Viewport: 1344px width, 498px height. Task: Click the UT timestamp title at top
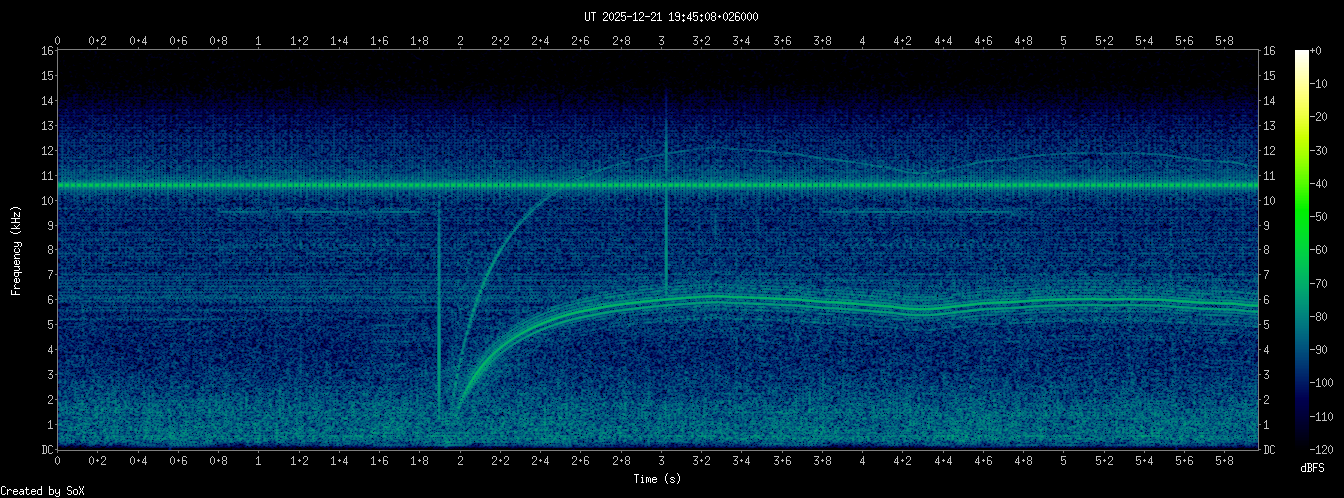click(671, 17)
